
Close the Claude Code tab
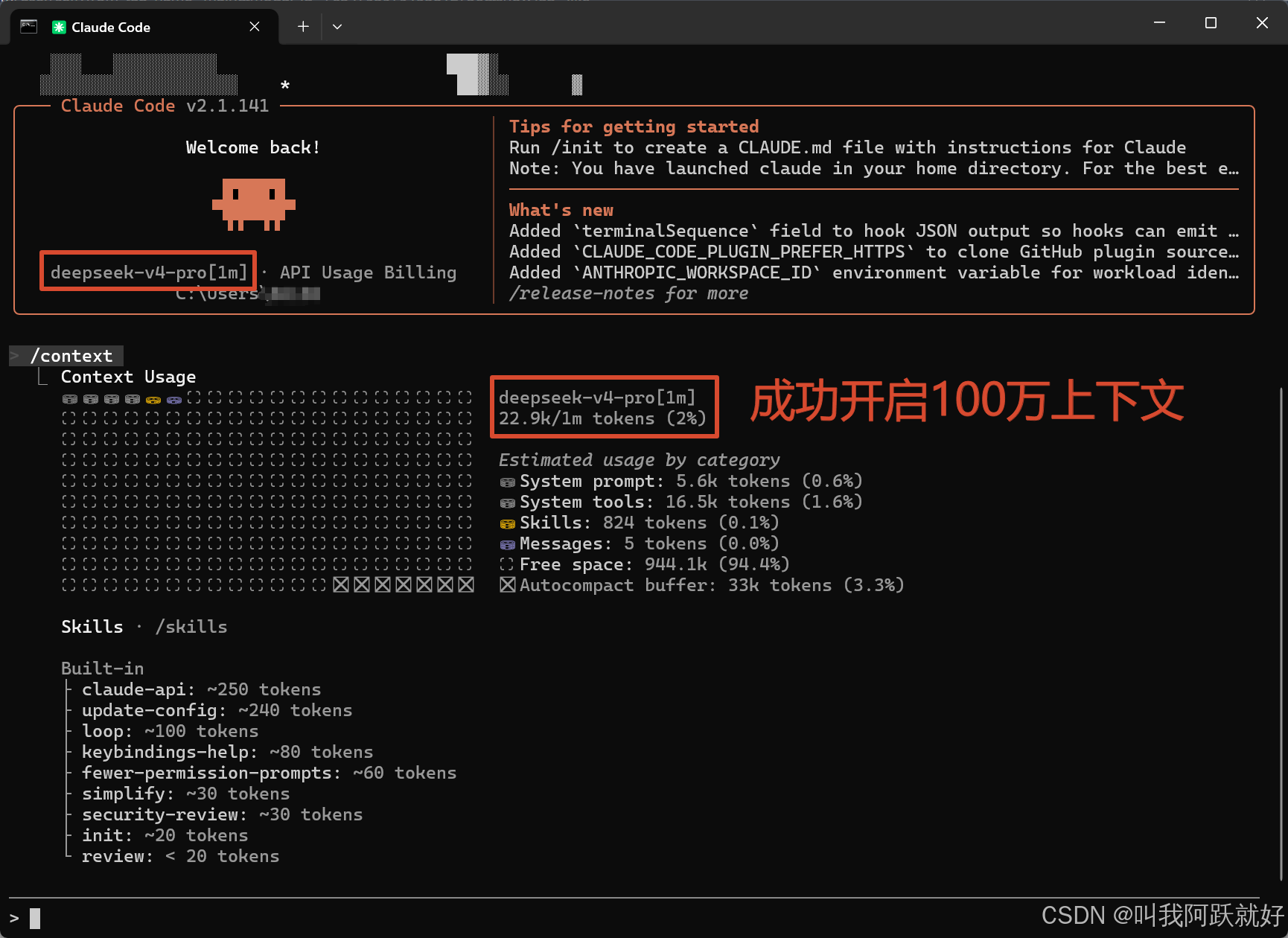pyautogui.click(x=255, y=27)
